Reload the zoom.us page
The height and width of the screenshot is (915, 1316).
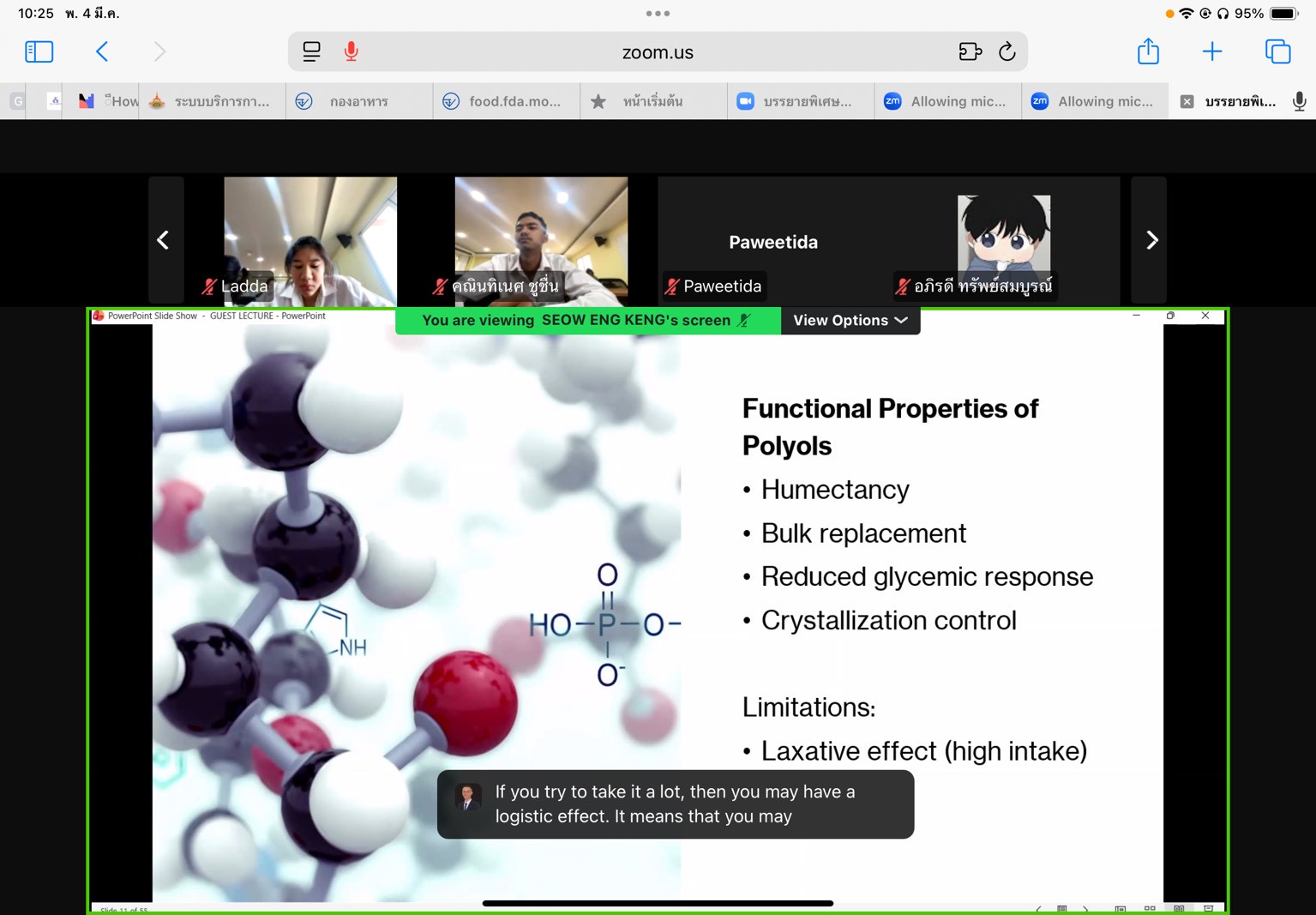pos(1007,52)
